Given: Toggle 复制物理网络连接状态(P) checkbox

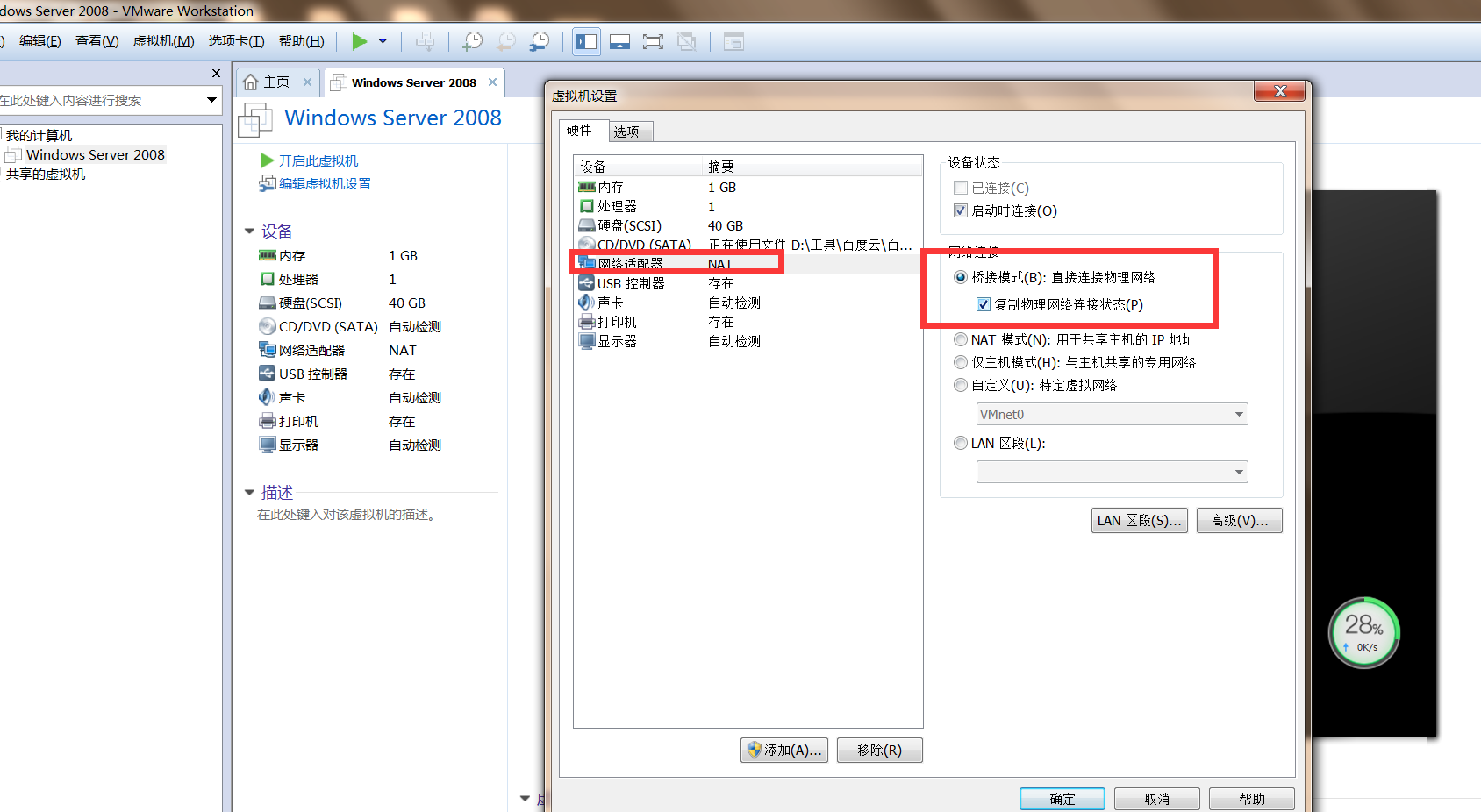Looking at the screenshot, I should tap(984, 304).
